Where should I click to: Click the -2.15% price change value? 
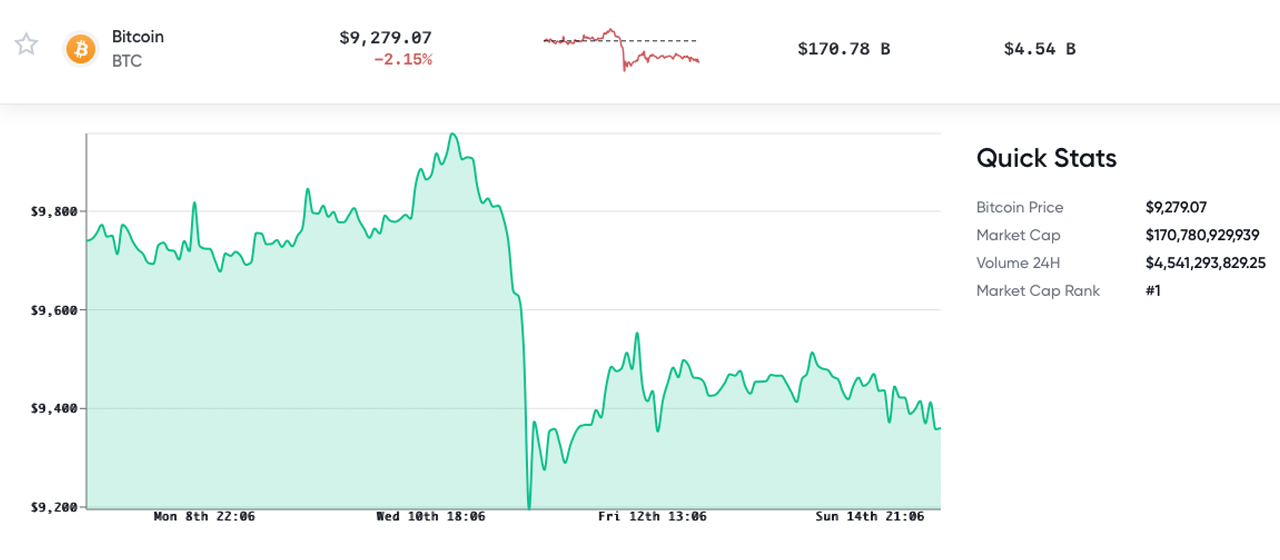pos(402,60)
